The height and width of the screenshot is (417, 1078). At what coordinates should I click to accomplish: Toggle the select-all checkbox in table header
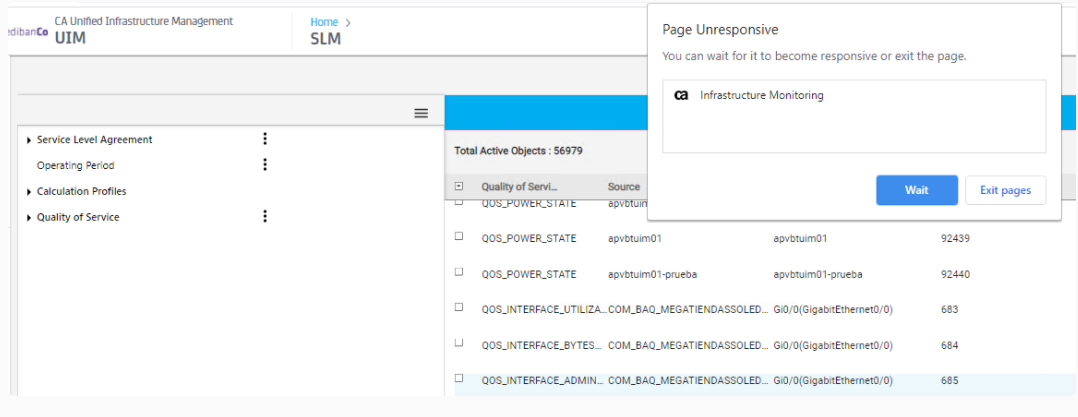pyautogui.click(x=459, y=186)
